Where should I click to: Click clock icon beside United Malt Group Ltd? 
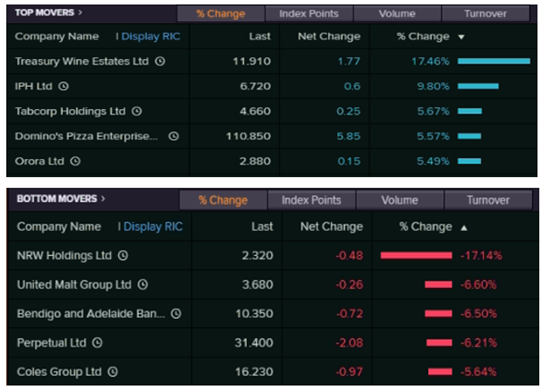point(143,284)
